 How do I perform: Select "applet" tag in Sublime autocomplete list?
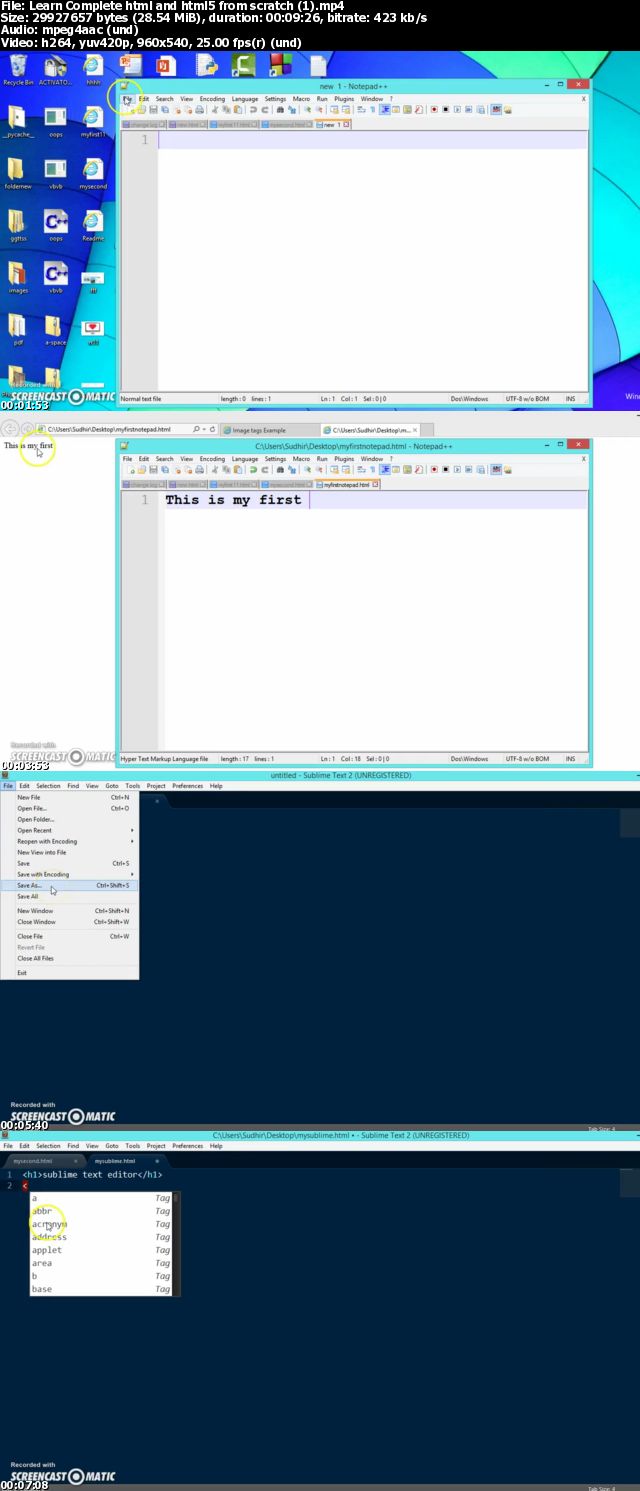coord(101,1250)
